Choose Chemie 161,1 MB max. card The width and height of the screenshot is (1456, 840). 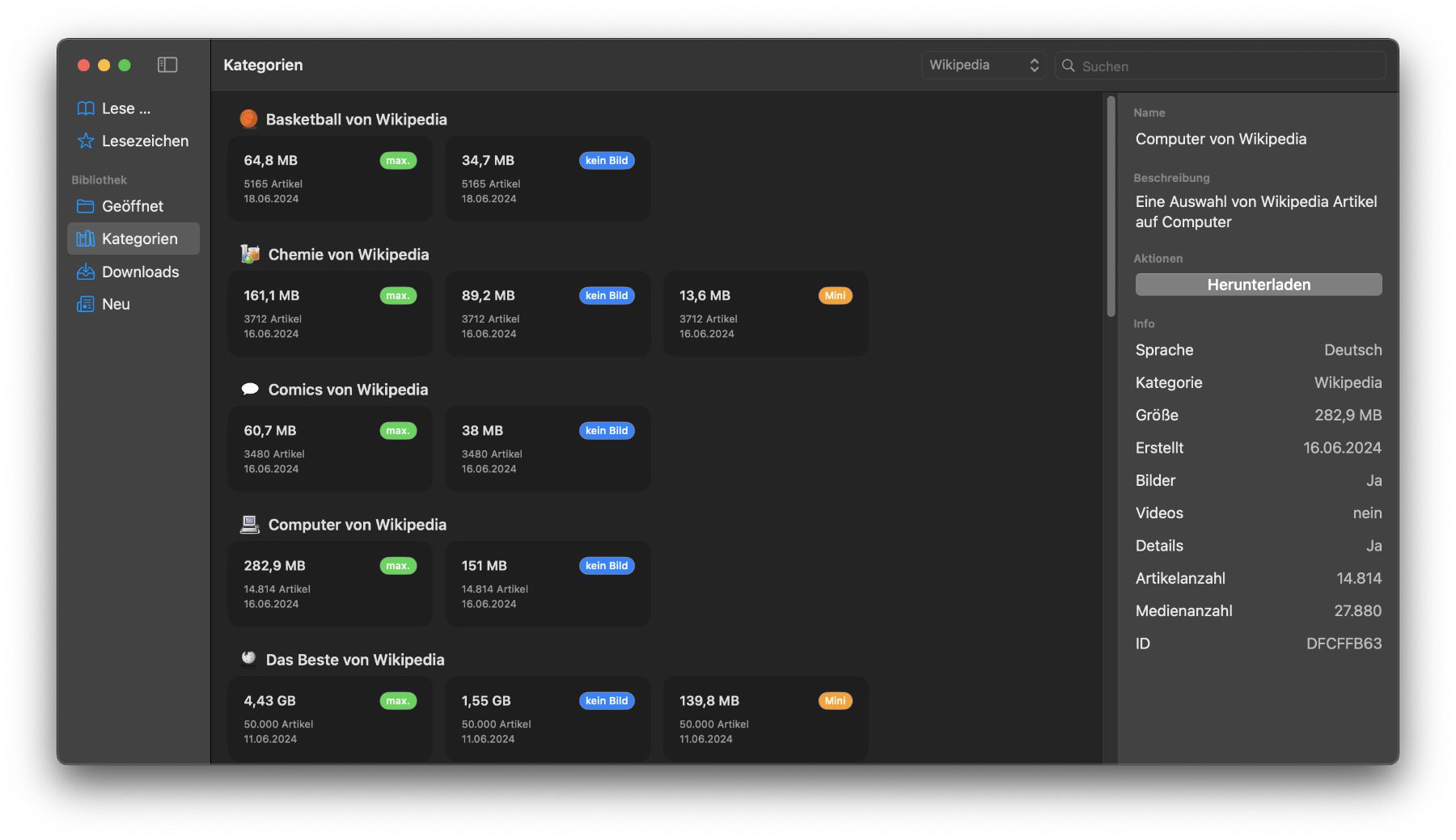pos(330,314)
